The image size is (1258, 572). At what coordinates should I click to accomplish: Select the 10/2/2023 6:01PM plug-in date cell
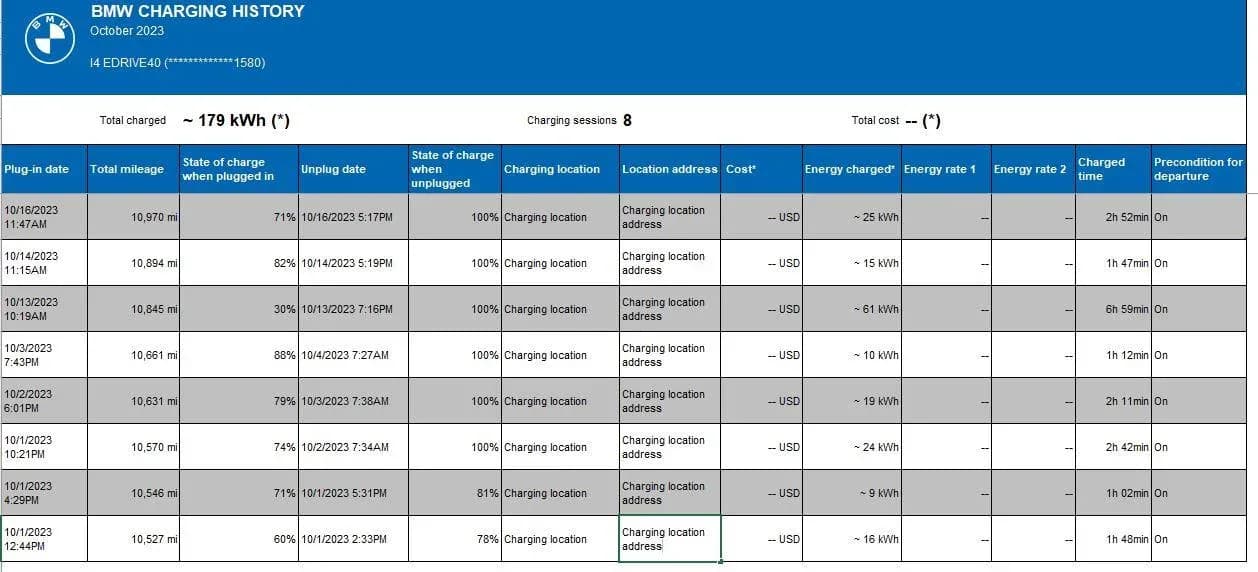[x=44, y=401]
